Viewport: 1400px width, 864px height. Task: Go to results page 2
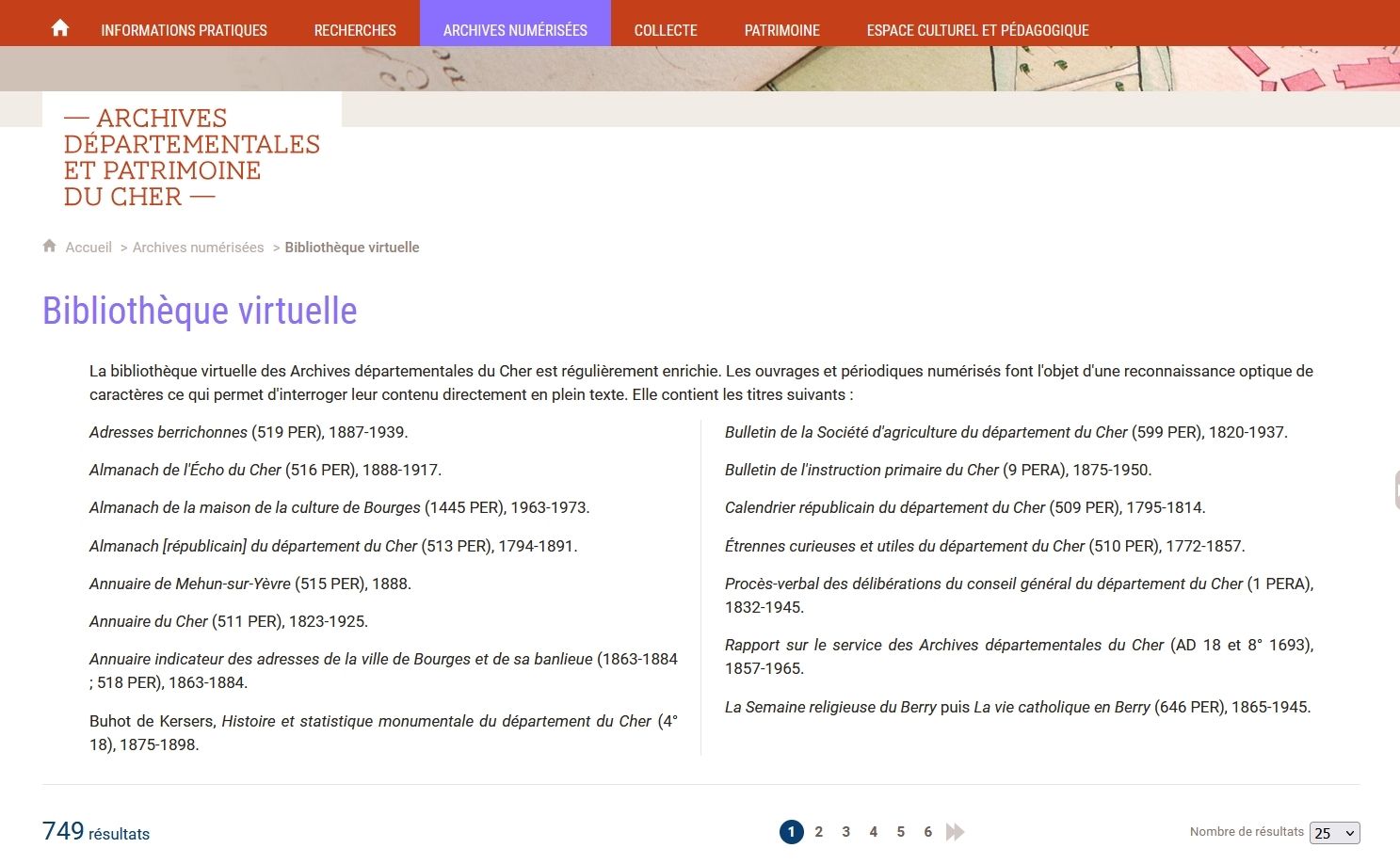818,832
